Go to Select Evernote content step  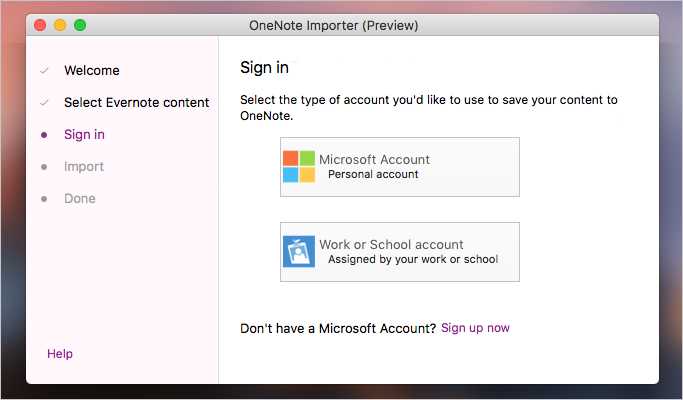(137, 102)
